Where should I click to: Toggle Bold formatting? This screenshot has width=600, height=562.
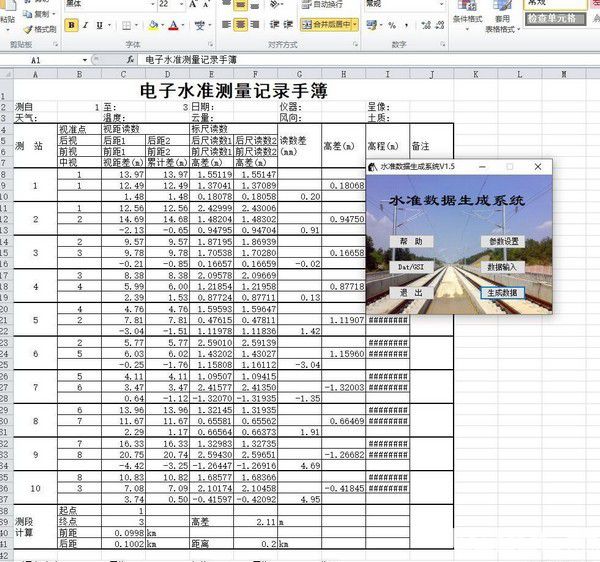pyautogui.click(x=71, y=25)
